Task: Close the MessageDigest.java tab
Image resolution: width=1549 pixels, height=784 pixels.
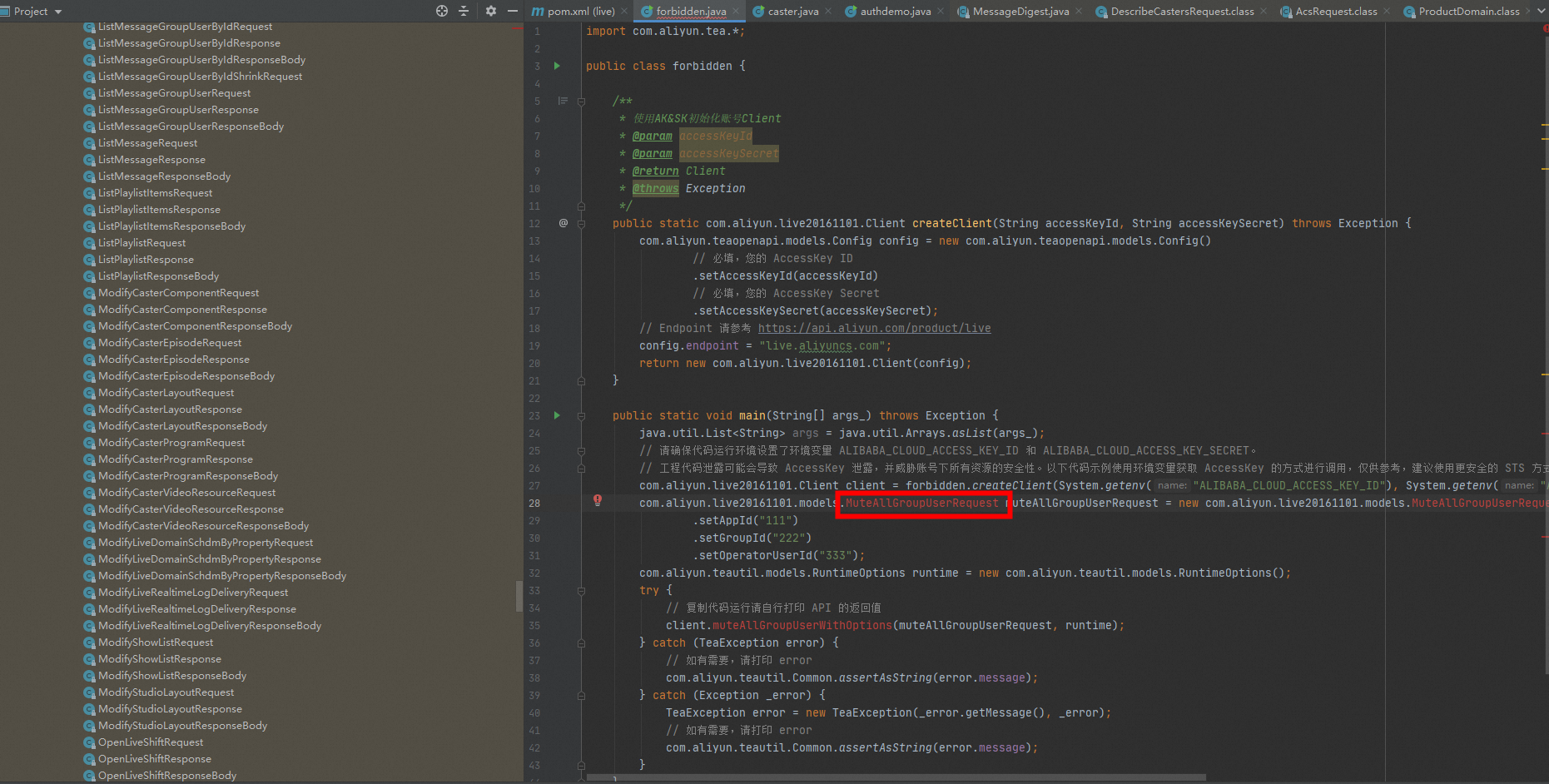Action: [1079, 12]
